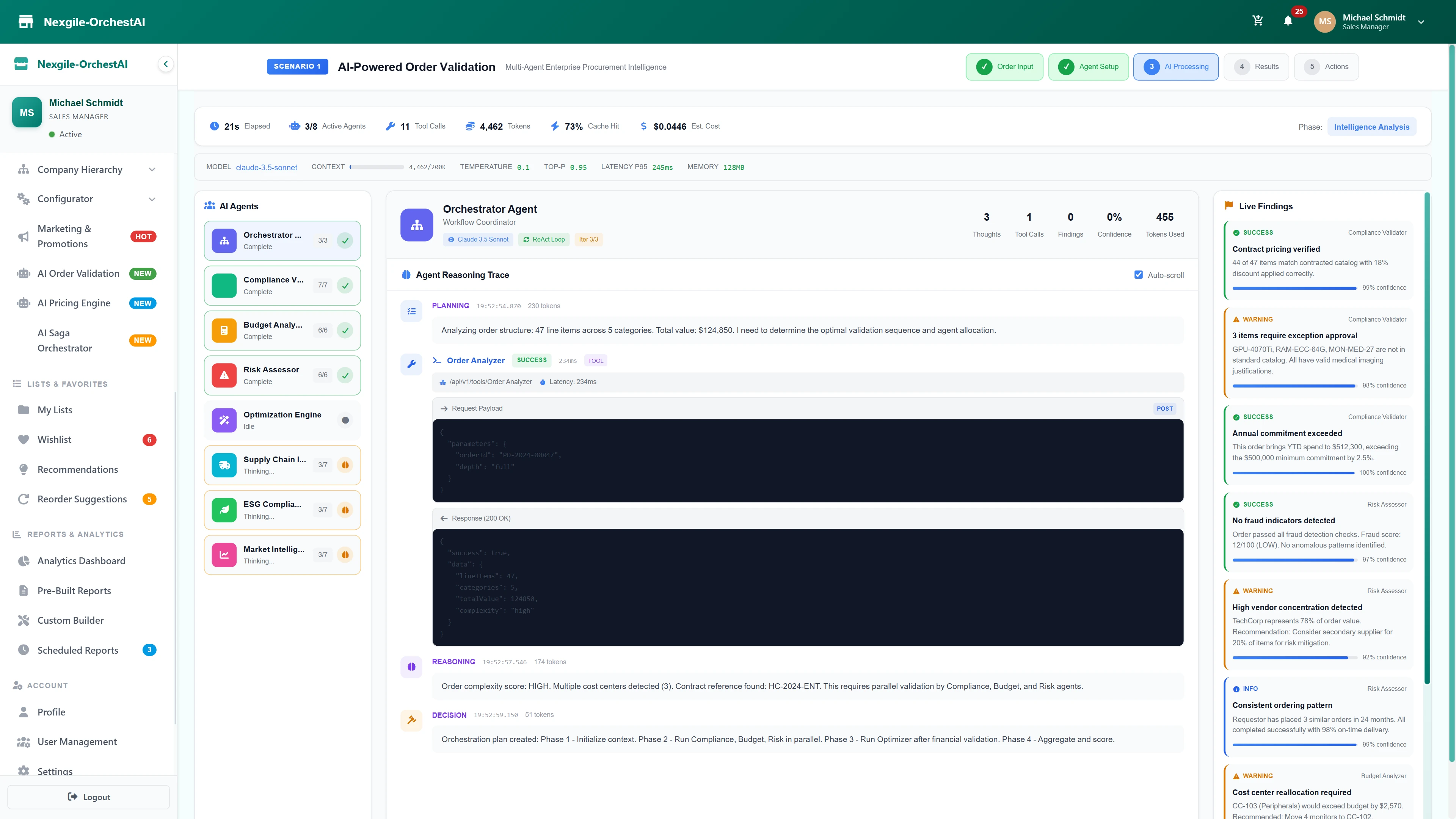1456x819 pixels.
Task: Click the Logout button
Action: point(88,797)
